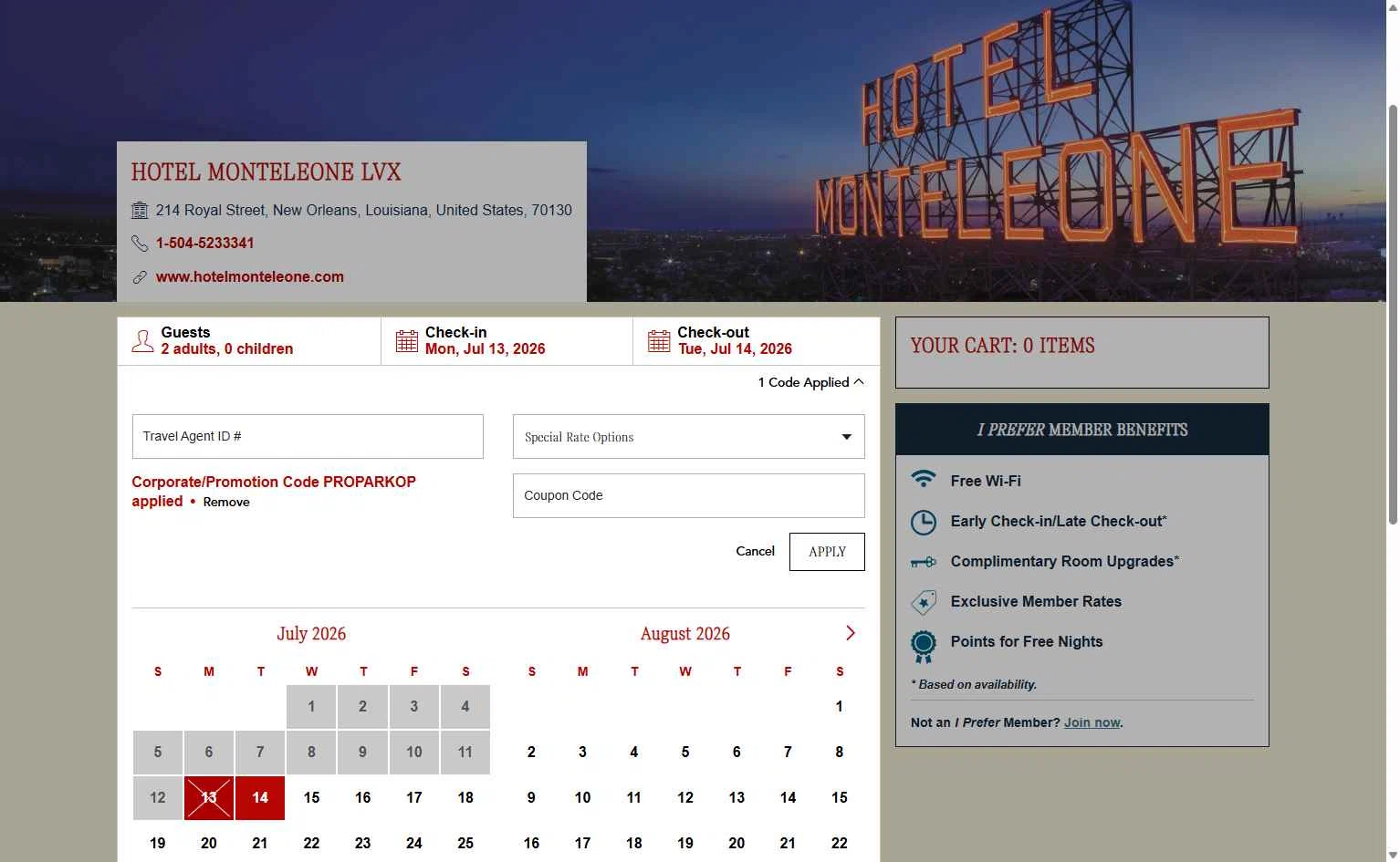Go to next month with calendar arrow
Screen dimensions: 1400x862
pos(851,633)
